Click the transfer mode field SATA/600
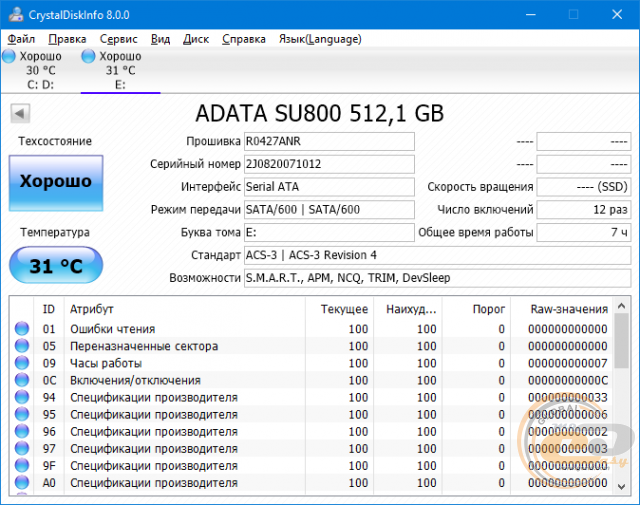640x505 pixels. coord(329,210)
